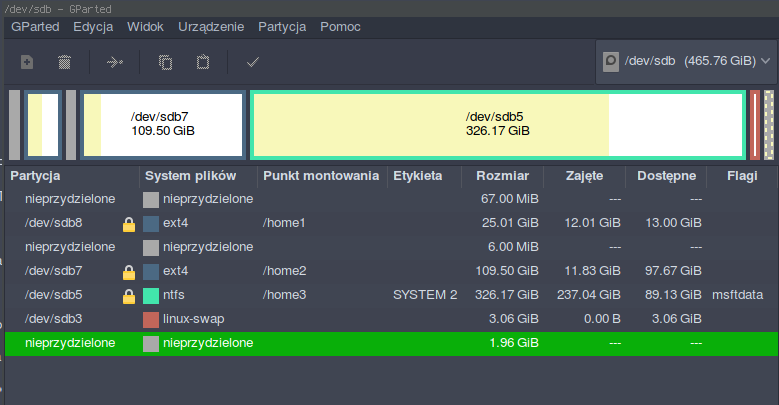779x405 pixels.
Task: Open the Edycja menu
Action: [93, 26]
